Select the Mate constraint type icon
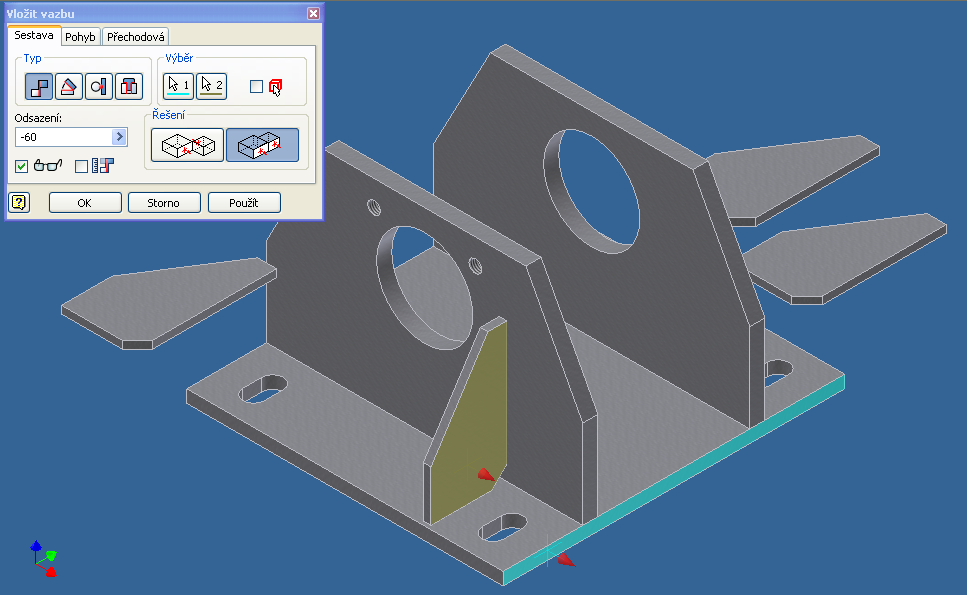The height and width of the screenshot is (595, 967). [39, 87]
